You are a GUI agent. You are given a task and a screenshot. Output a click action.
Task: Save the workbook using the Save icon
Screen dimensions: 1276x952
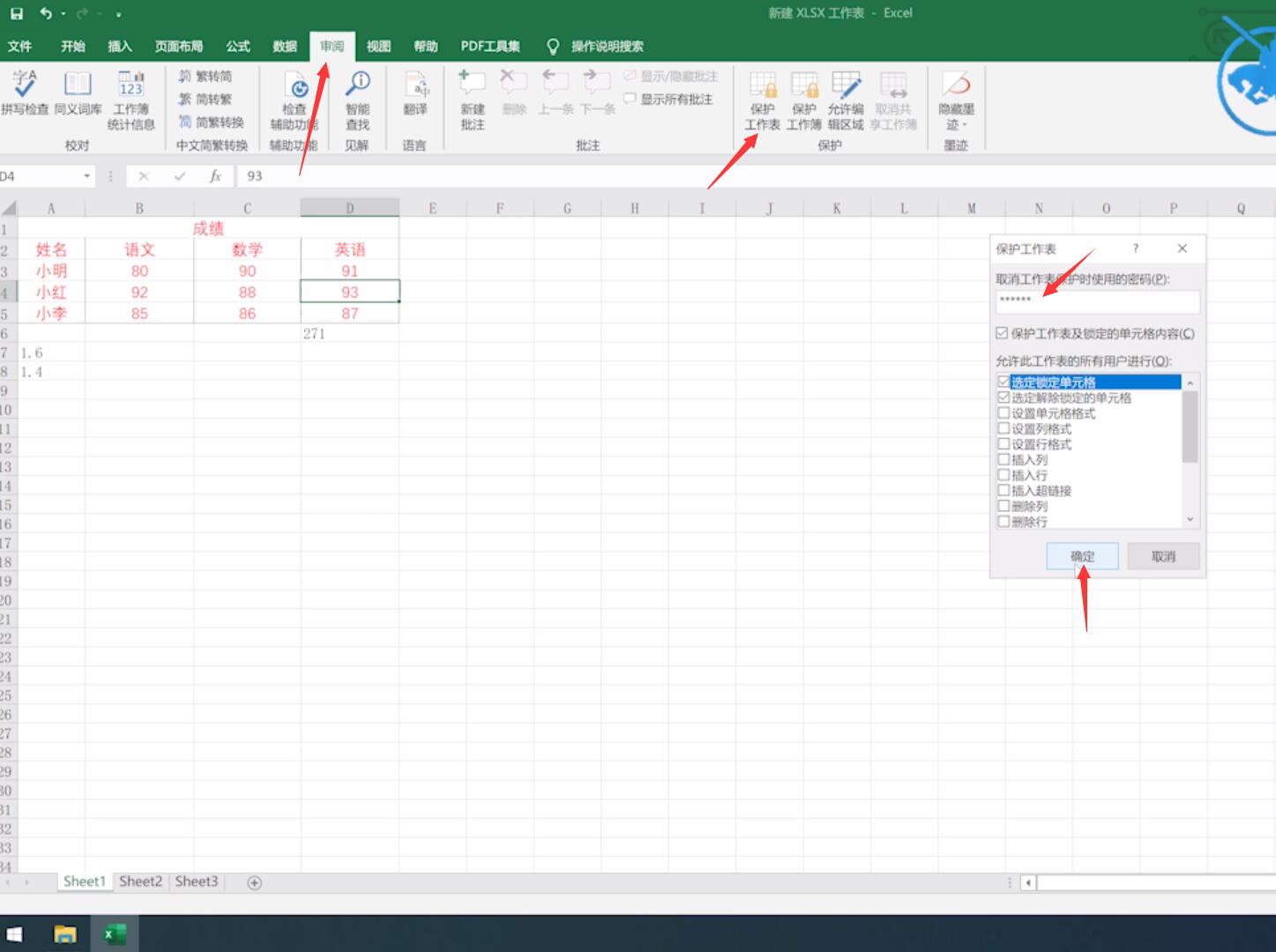pos(17,13)
